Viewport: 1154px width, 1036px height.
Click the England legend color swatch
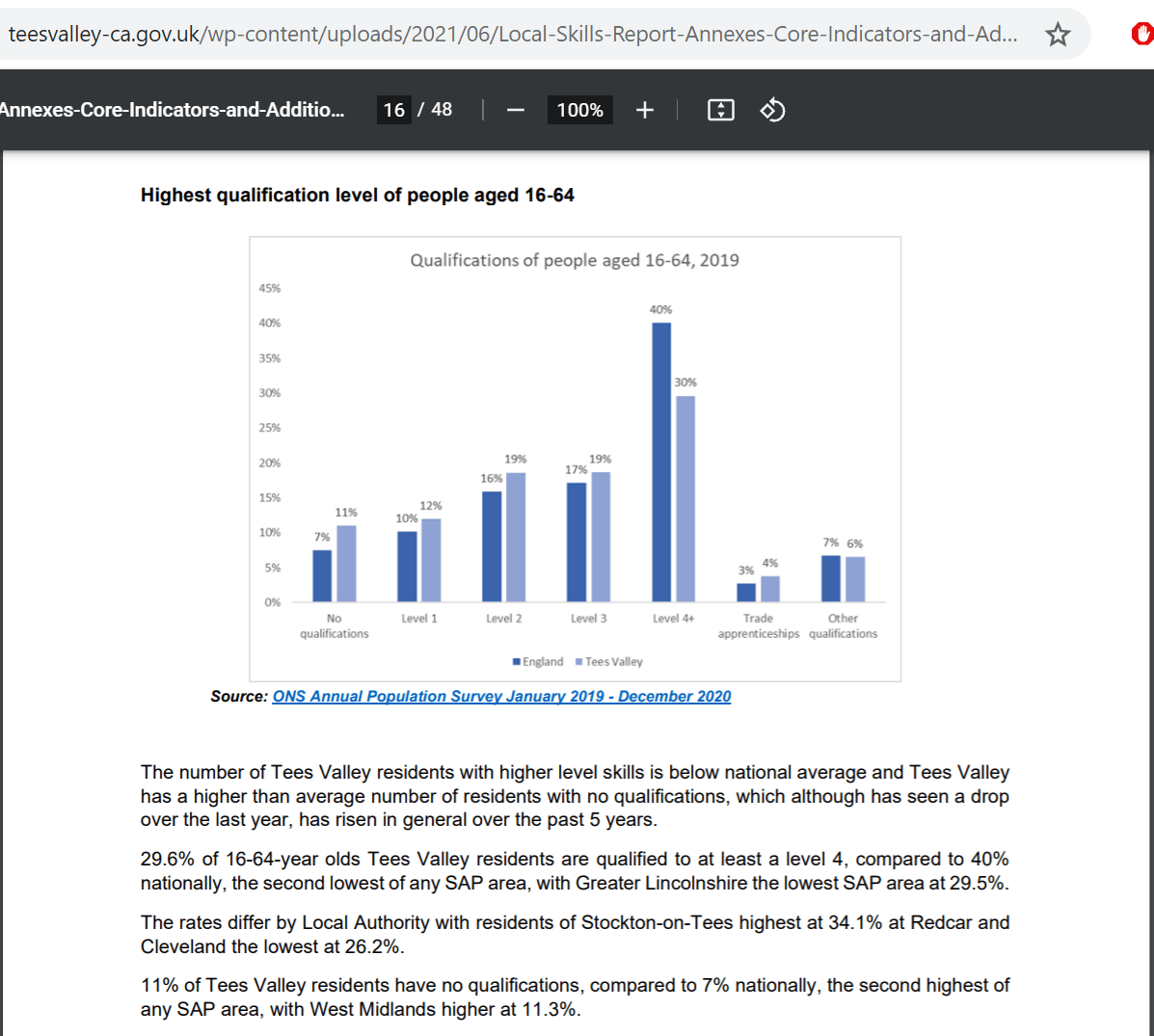coord(517,662)
